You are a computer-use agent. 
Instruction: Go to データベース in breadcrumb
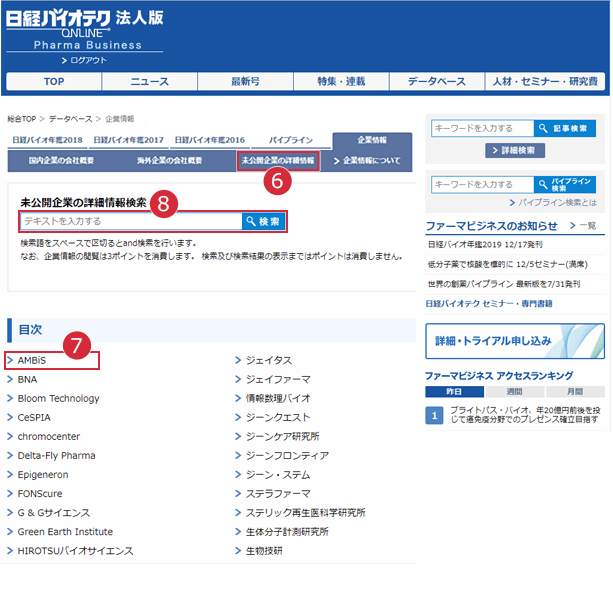pos(70,119)
